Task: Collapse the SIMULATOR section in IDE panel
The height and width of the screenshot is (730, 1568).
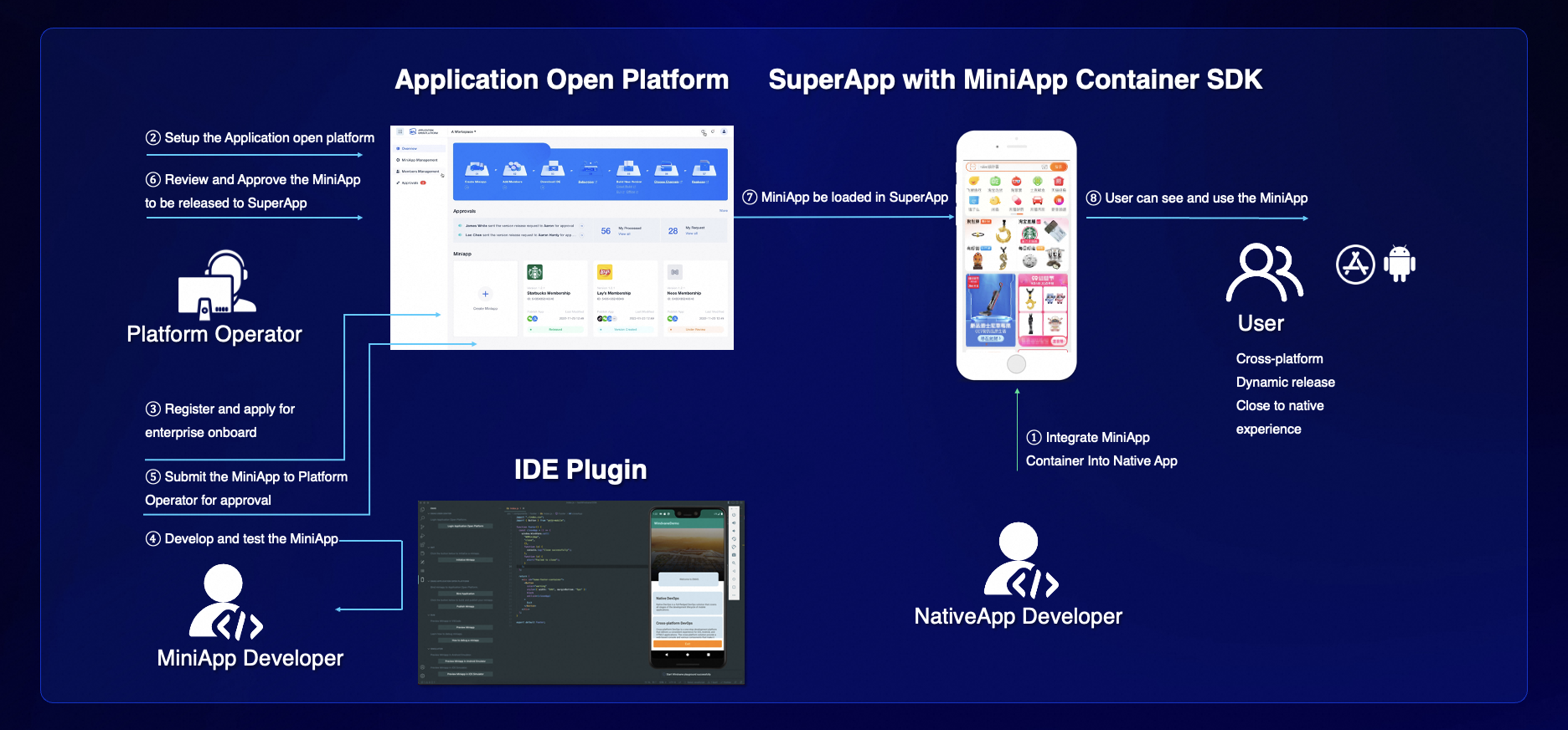Action: 436,649
